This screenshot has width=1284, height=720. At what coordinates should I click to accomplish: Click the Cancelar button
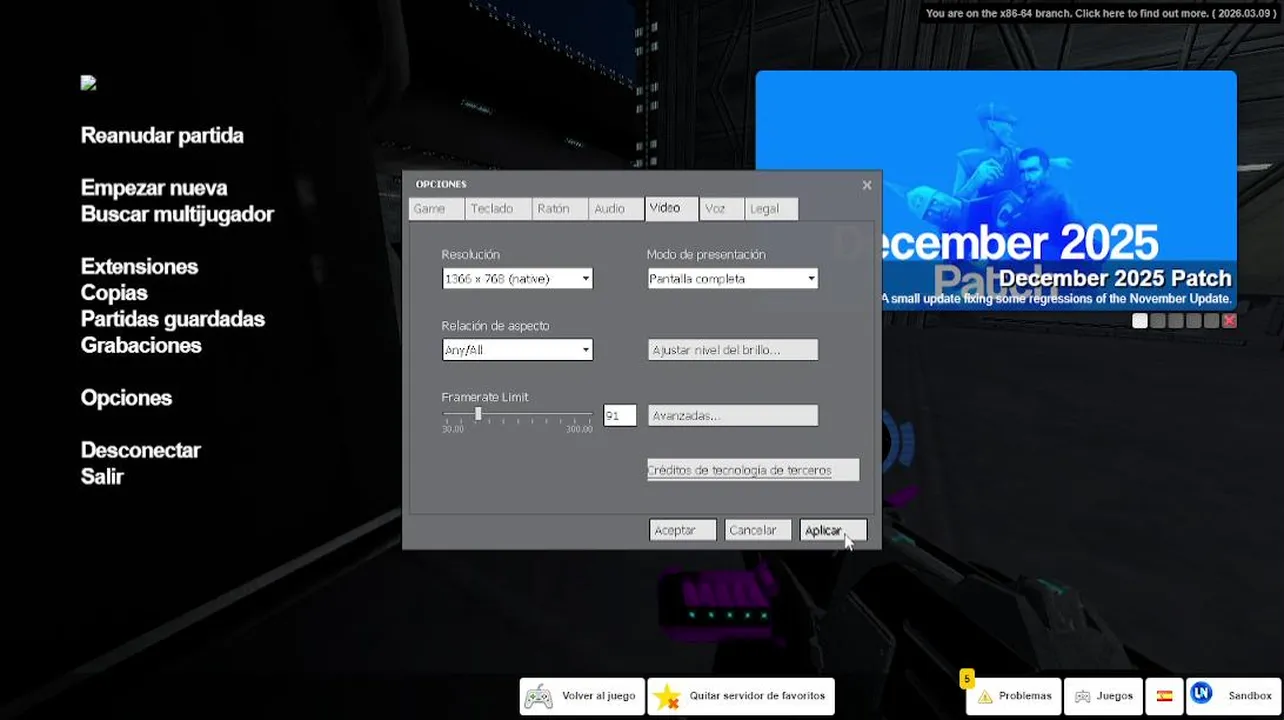(x=758, y=530)
